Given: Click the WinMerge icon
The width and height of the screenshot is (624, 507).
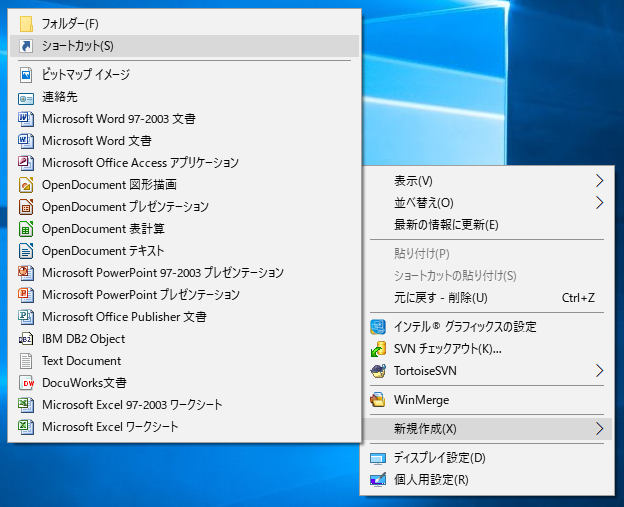Looking at the screenshot, I should [378, 400].
